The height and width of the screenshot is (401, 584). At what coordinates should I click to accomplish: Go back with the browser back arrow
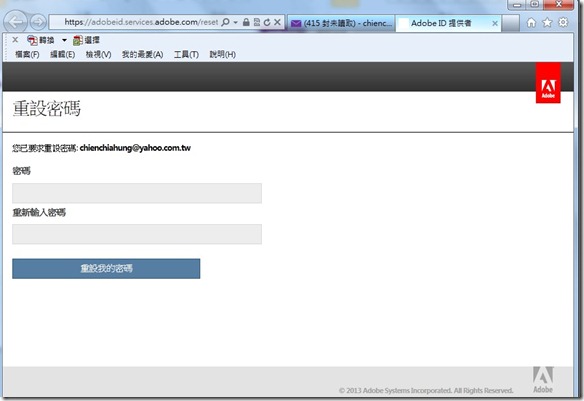16,22
